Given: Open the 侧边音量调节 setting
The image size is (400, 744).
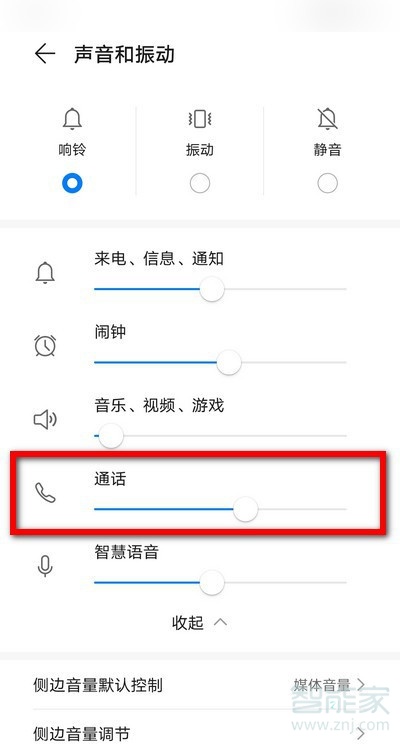Looking at the screenshot, I should click(199, 731).
